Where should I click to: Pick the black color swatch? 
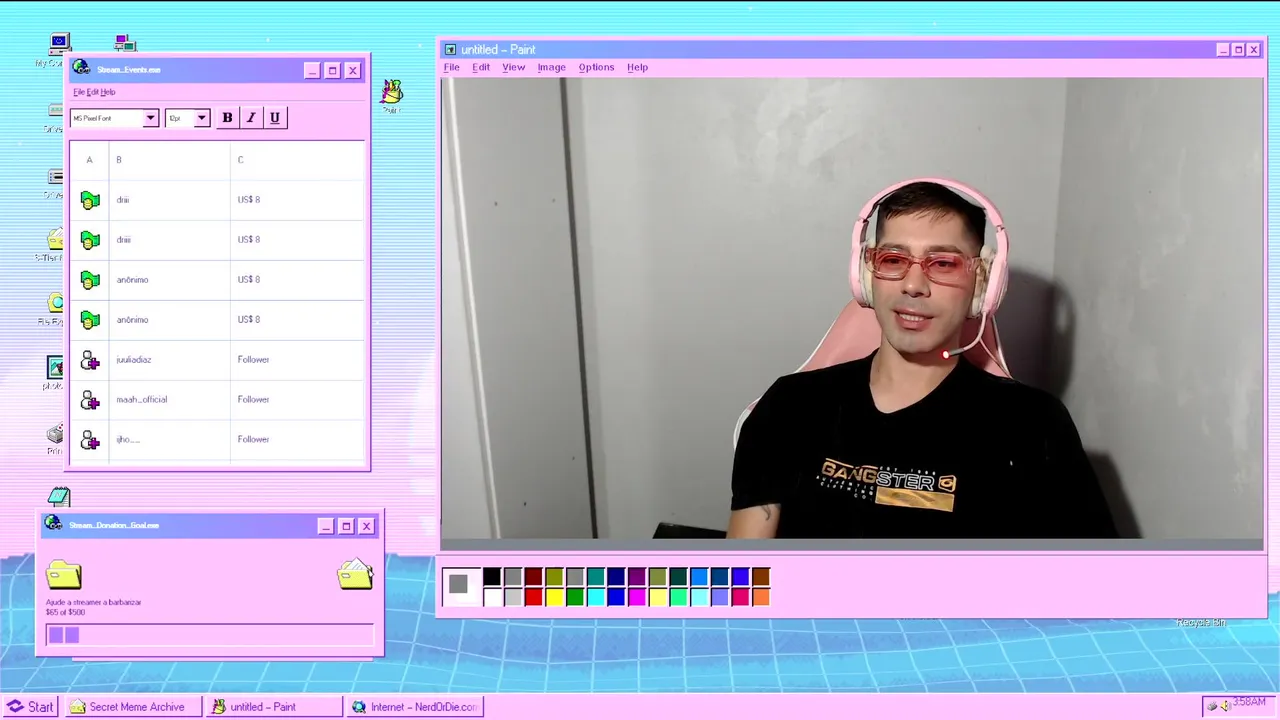point(492,577)
